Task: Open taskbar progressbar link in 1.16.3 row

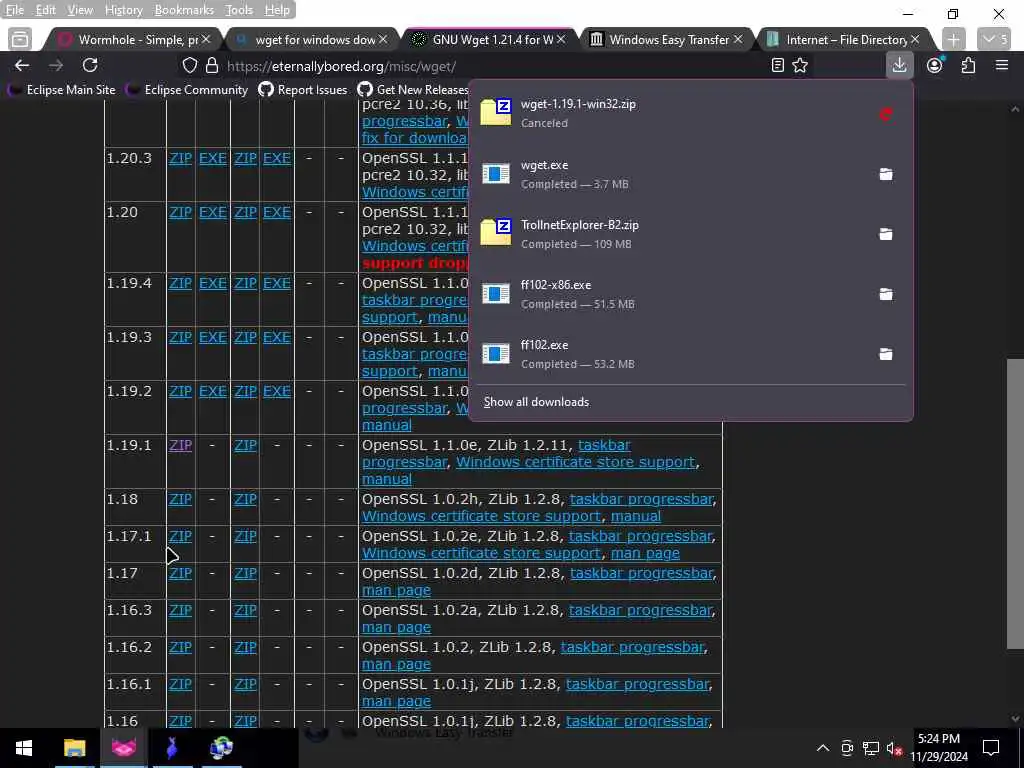Action: coord(640,611)
